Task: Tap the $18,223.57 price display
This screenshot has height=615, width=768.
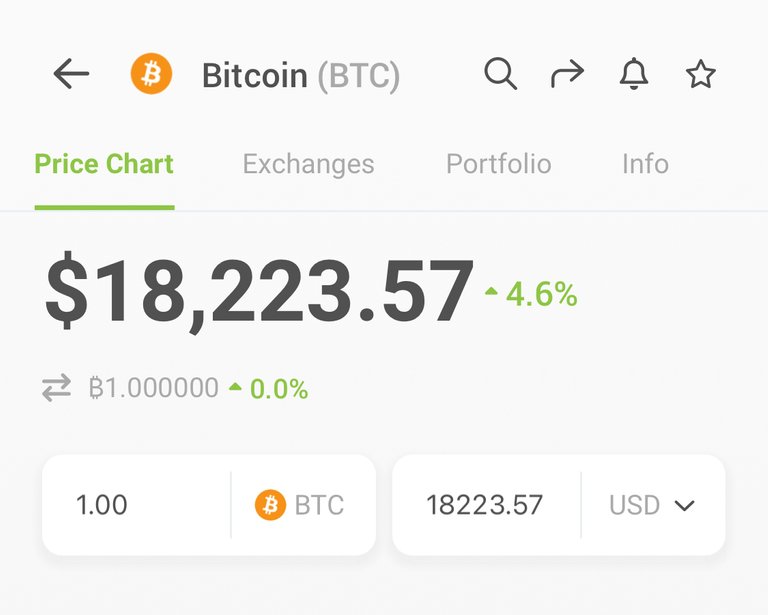Action: point(260,293)
